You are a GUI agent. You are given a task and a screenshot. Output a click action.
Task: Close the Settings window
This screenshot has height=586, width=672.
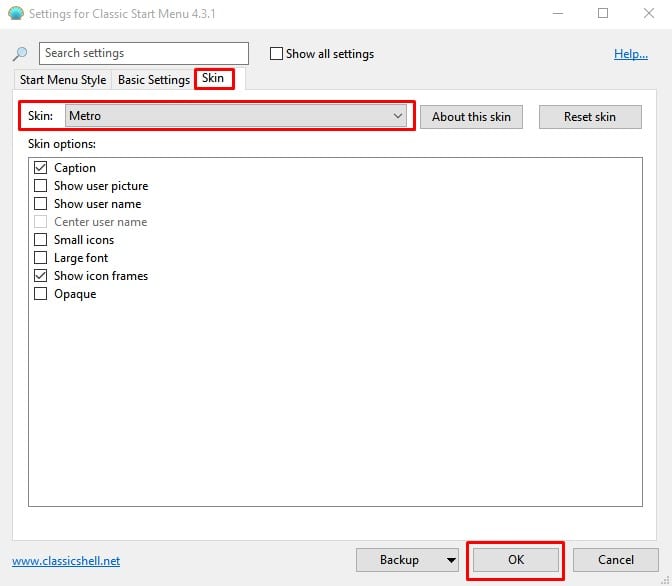click(x=649, y=13)
